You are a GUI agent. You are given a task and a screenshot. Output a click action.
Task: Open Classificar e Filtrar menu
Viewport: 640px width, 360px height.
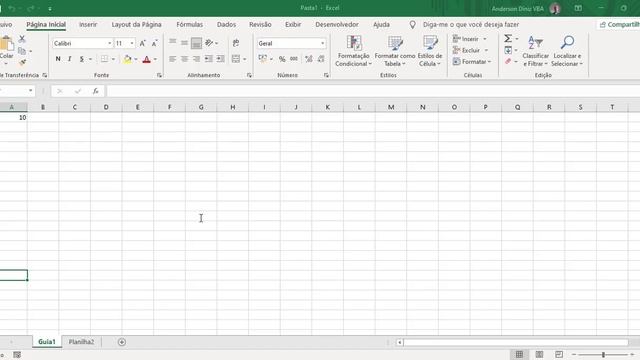(x=536, y=51)
